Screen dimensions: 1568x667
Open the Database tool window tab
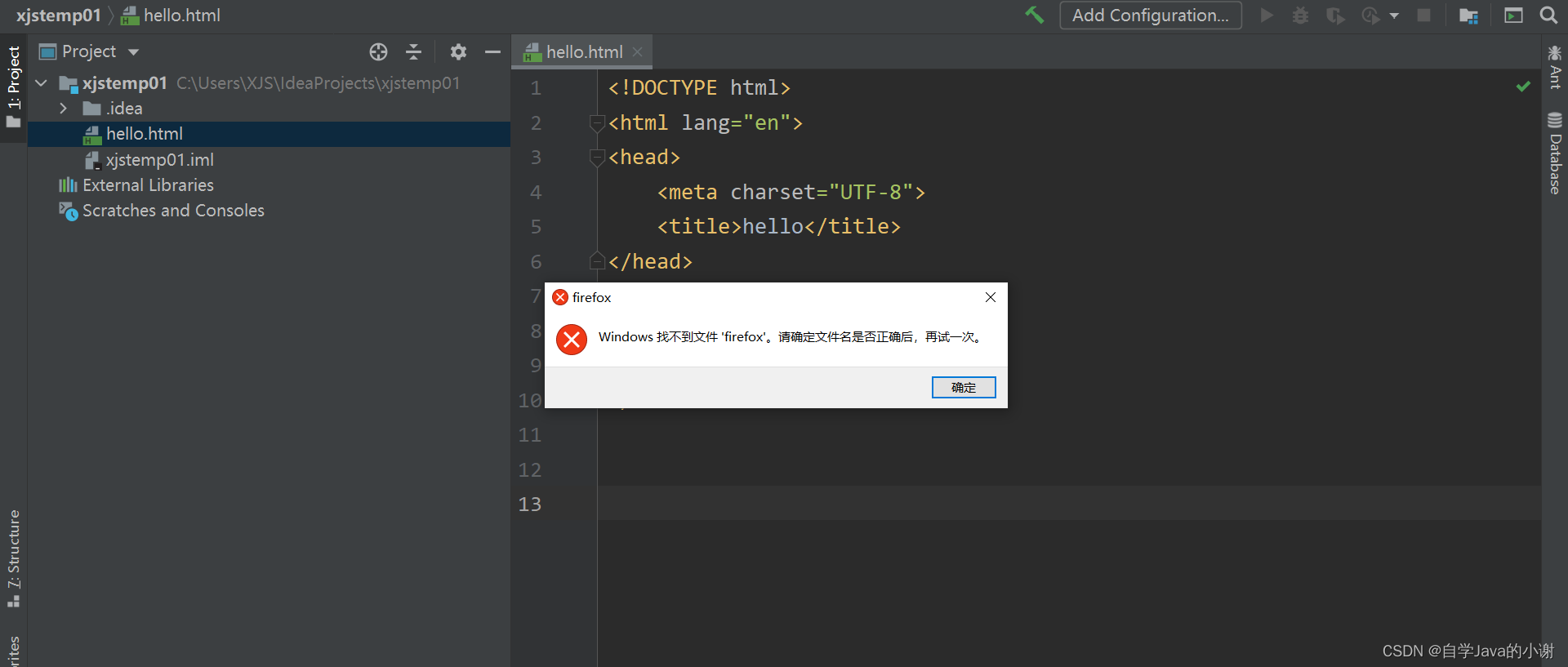(x=1555, y=153)
